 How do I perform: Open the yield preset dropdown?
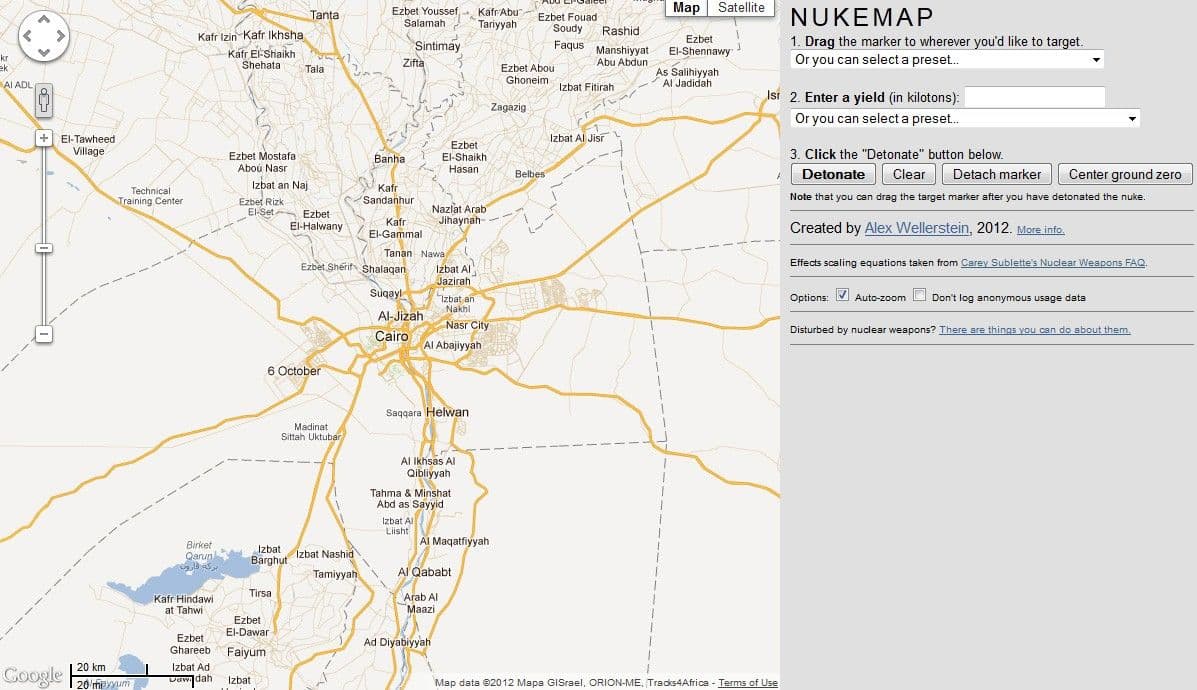965,118
